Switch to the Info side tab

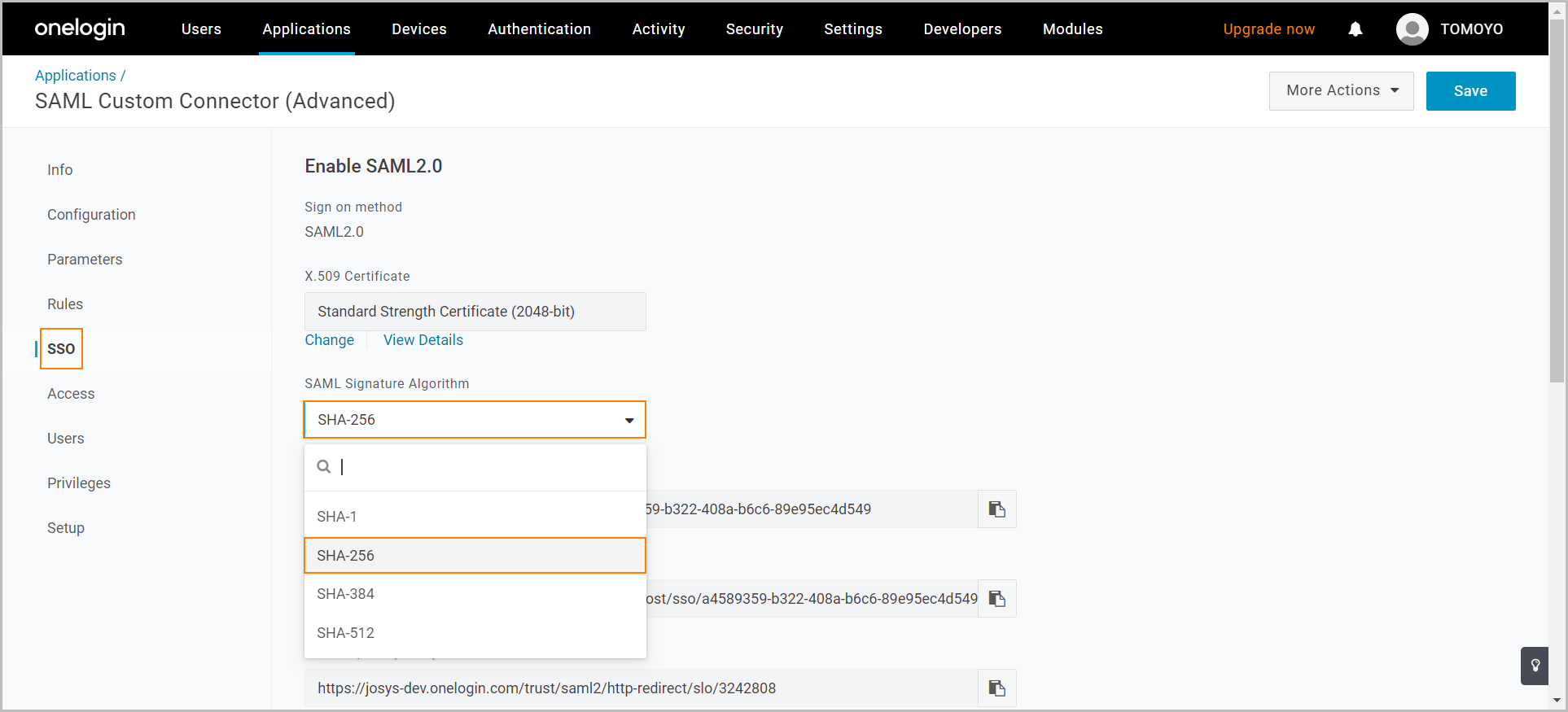(x=59, y=170)
